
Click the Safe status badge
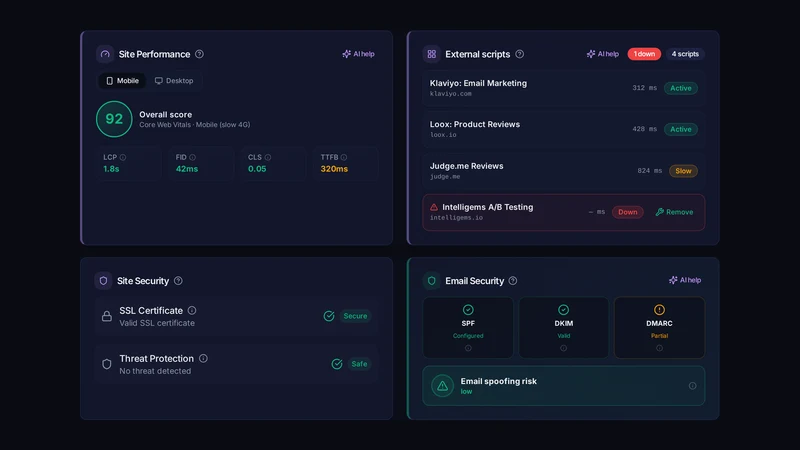pyautogui.click(x=359, y=364)
